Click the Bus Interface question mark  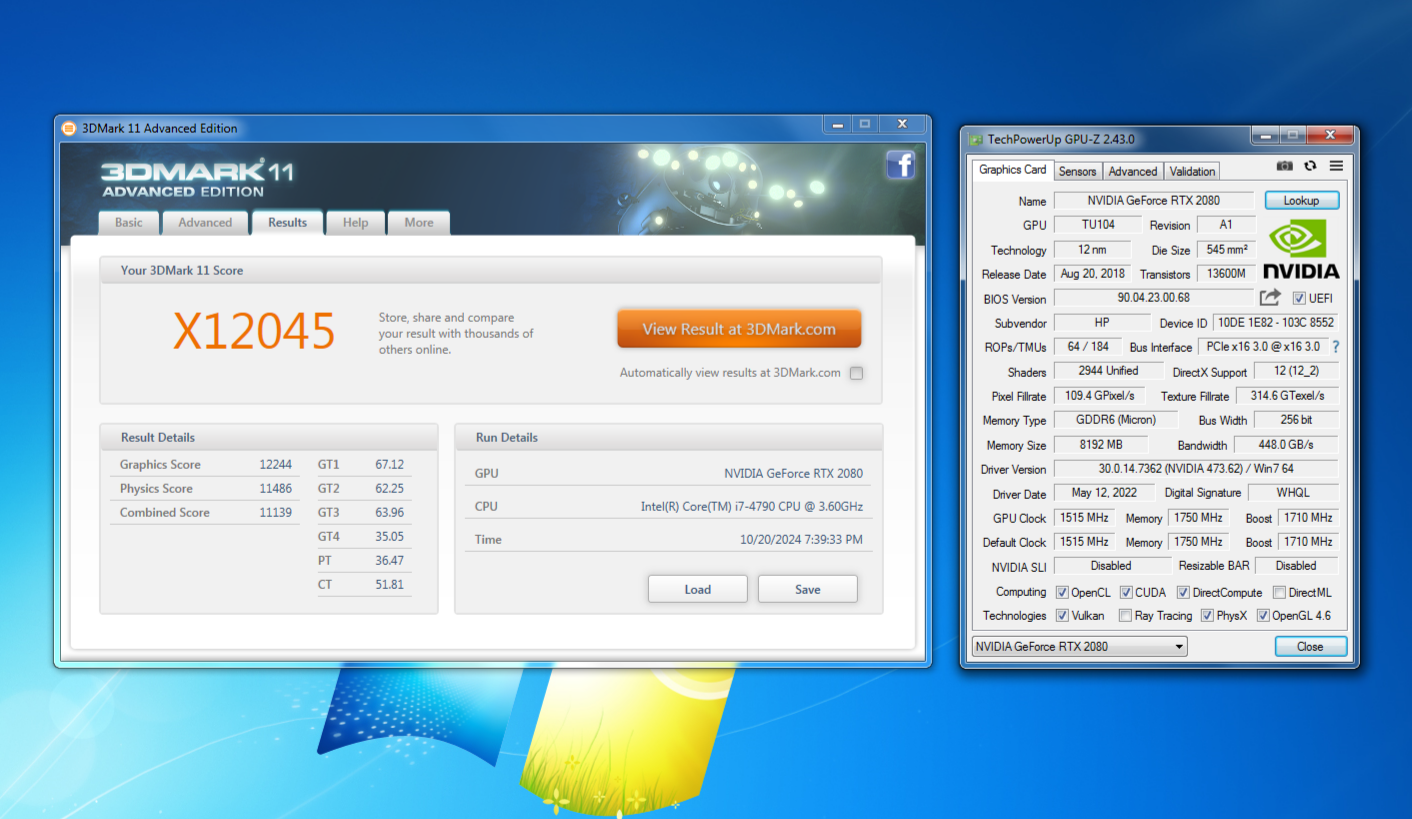tap(1335, 347)
